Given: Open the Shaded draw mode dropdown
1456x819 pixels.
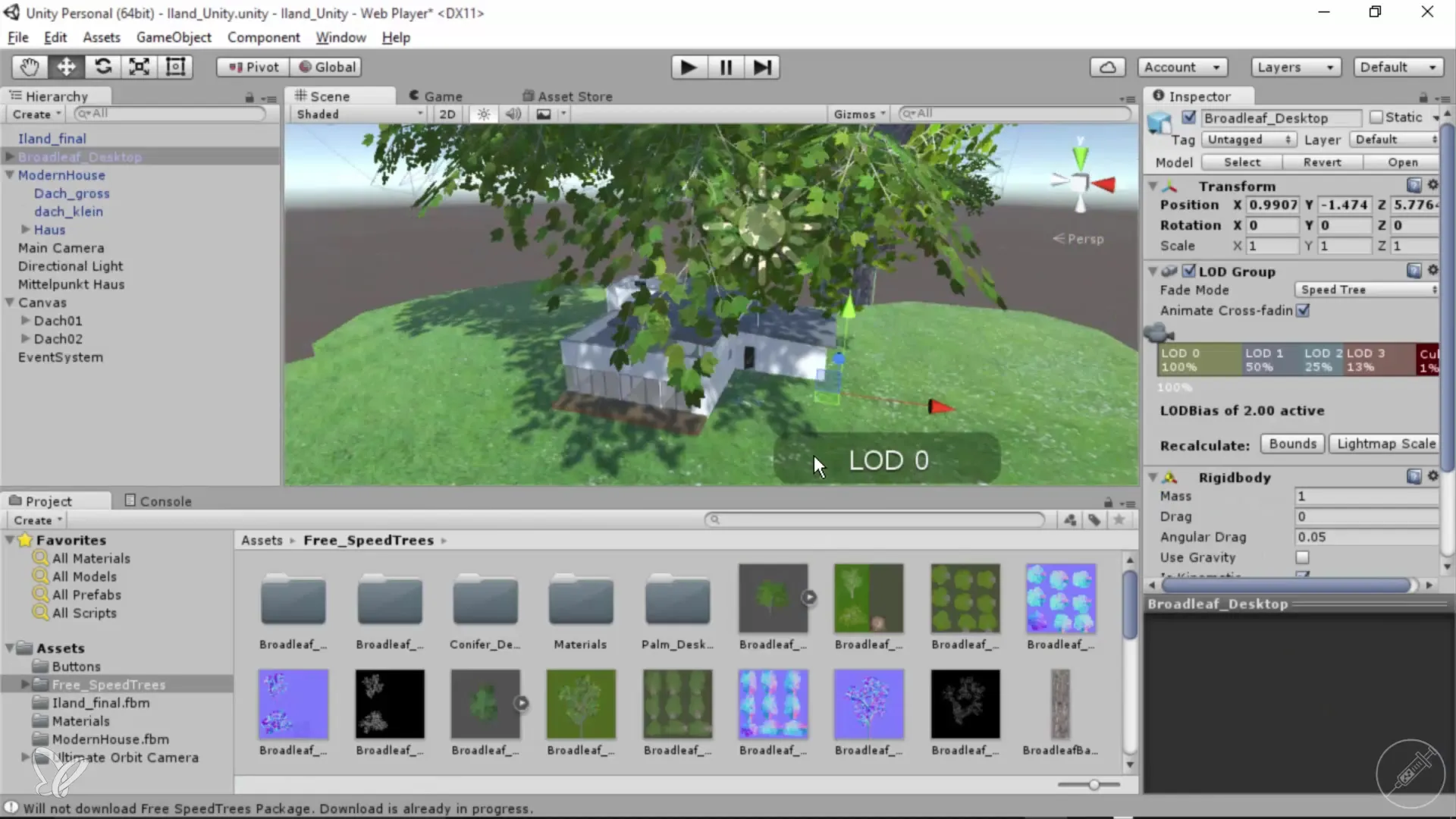Looking at the screenshot, I should click(359, 114).
